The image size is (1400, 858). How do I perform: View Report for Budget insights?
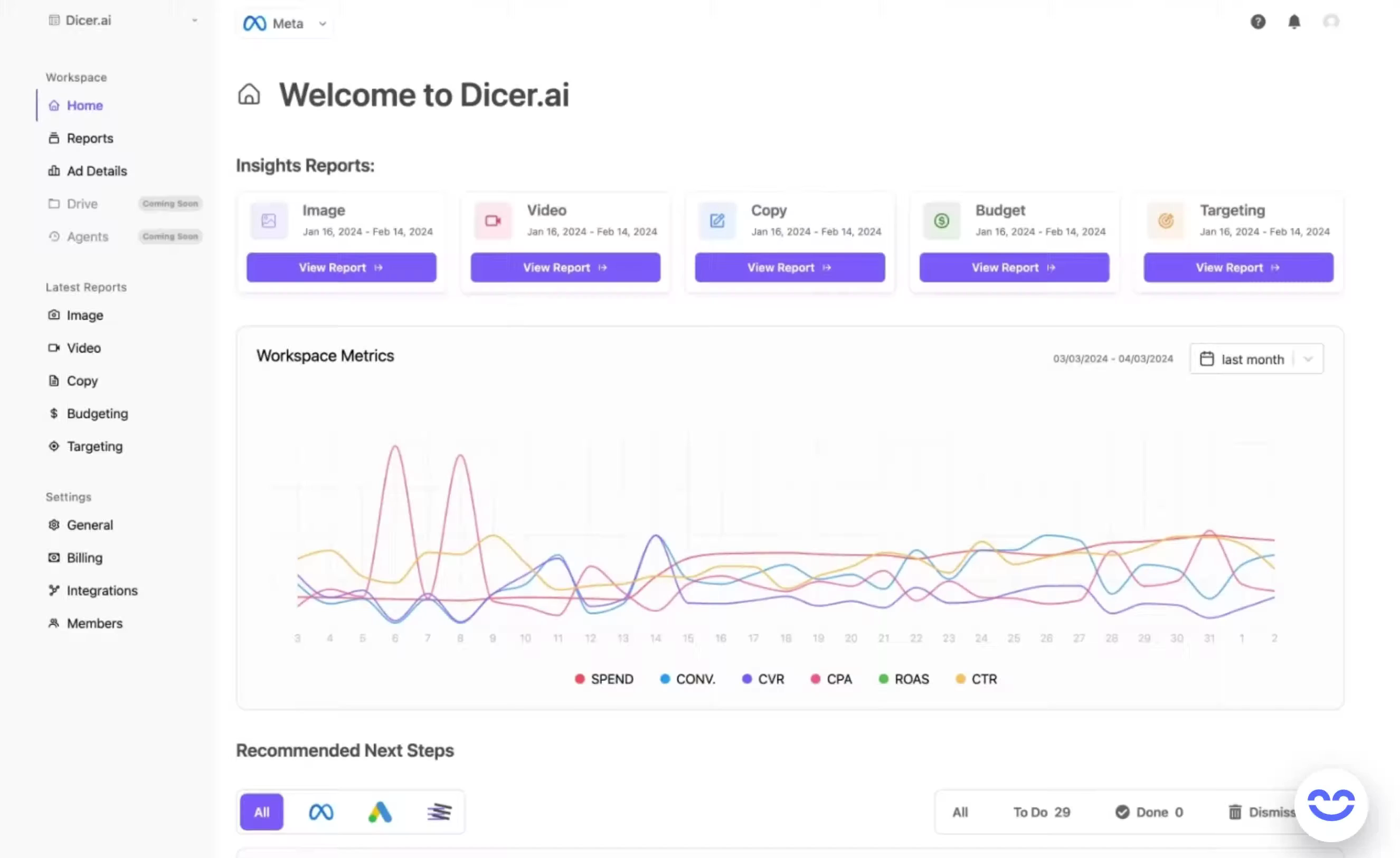pos(1014,268)
